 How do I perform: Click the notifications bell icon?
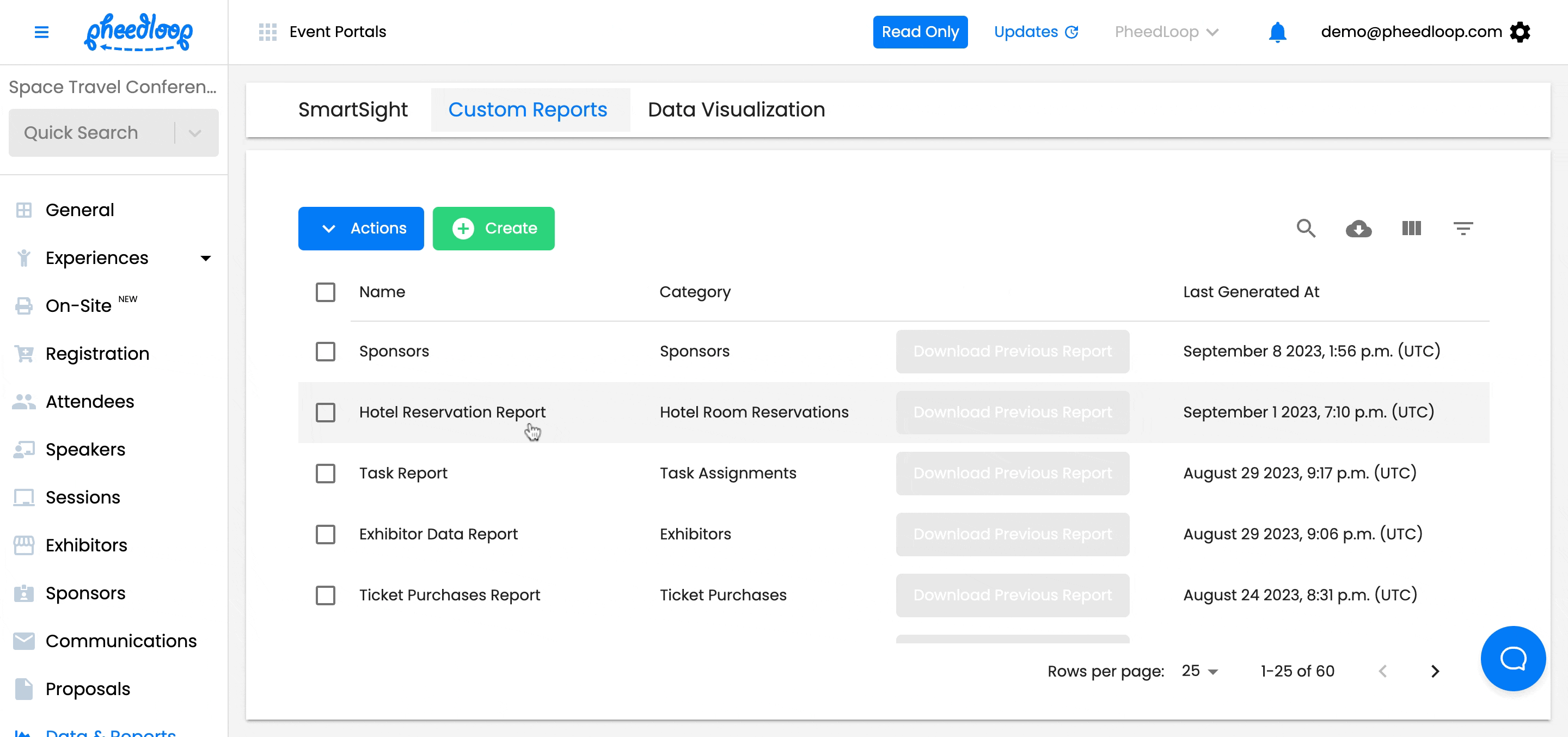pyautogui.click(x=1277, y=32)
